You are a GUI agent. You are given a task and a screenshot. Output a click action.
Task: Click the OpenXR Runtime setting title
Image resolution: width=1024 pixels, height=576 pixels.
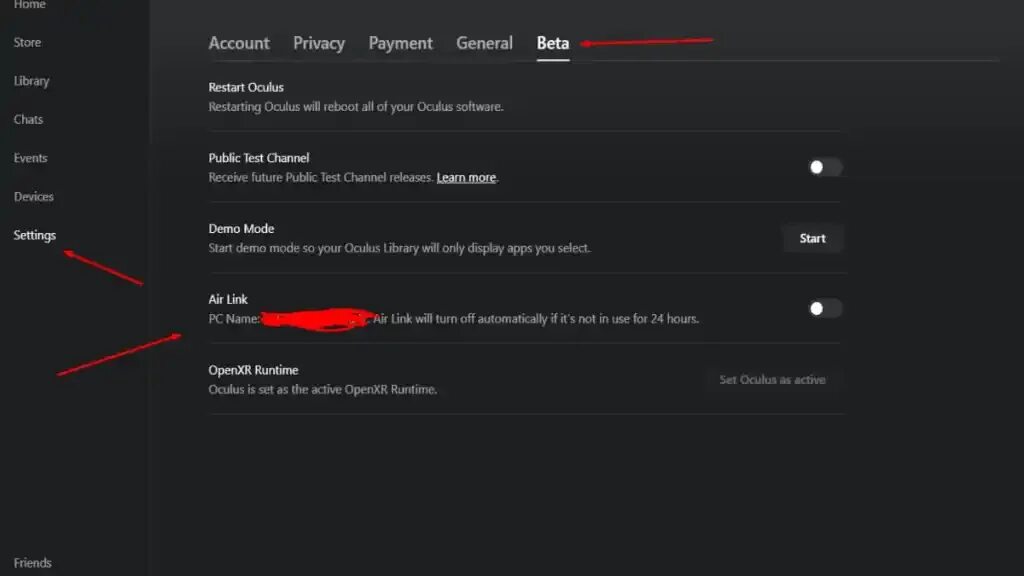pyautogui.click(x=253, y=370)
